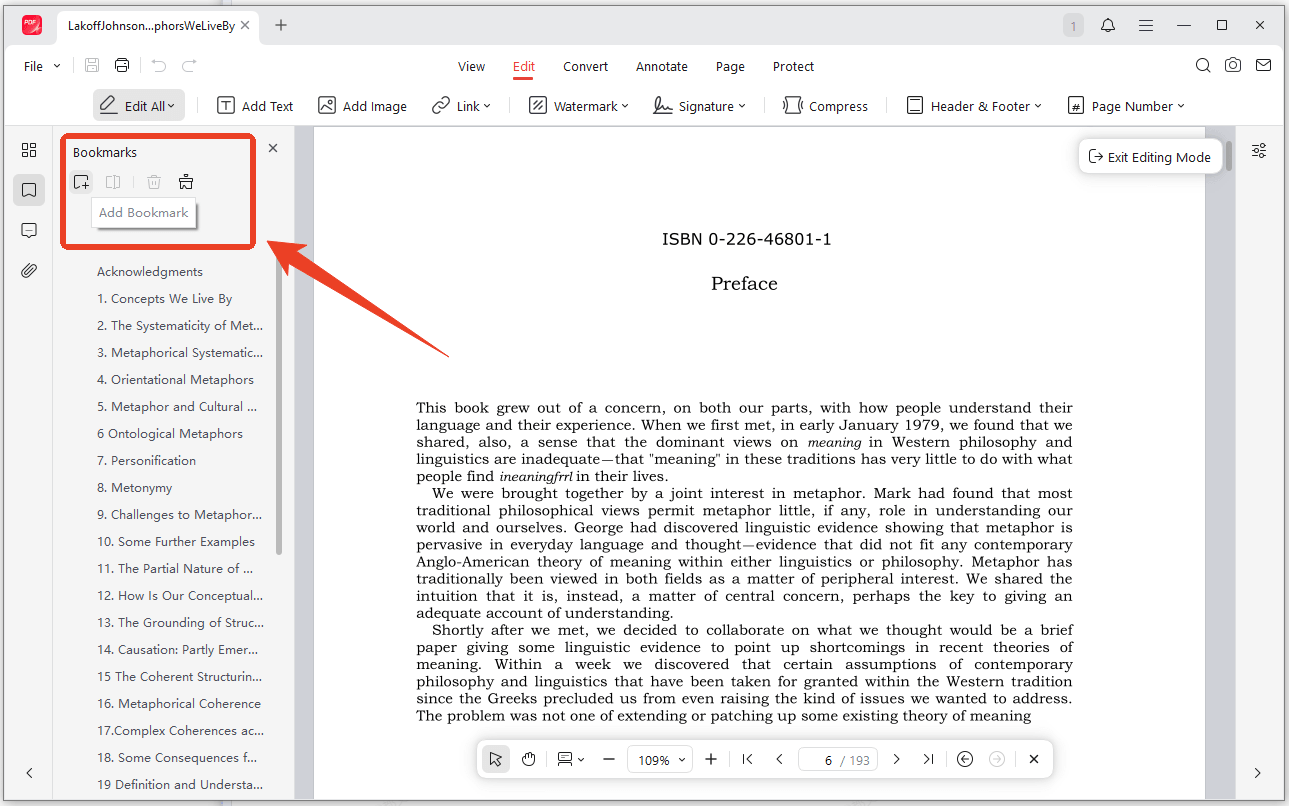Open the Signature dropdown
Screen dimensions: 1289x806
(x=699, y=106)
